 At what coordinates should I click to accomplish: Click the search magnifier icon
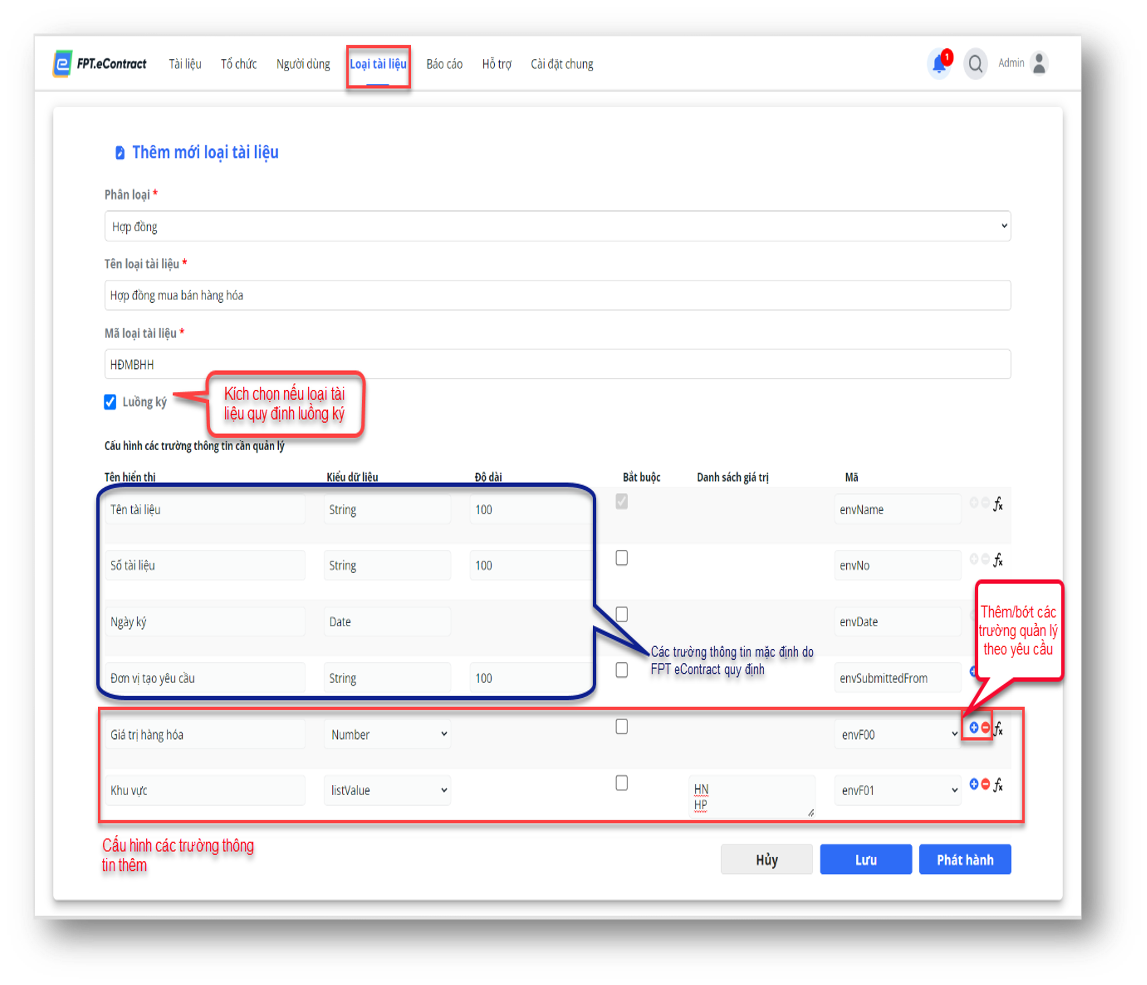(975, 64)
